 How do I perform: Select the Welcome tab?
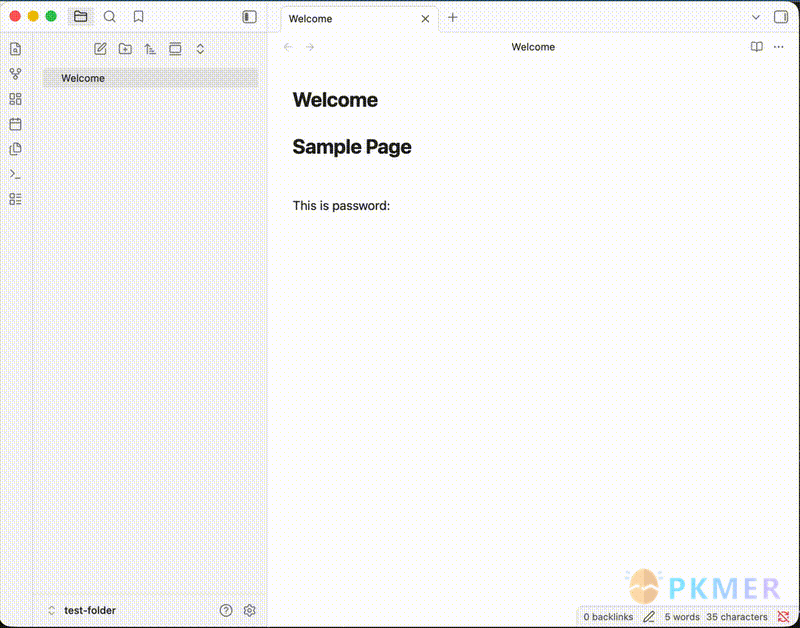pos(359,19)
